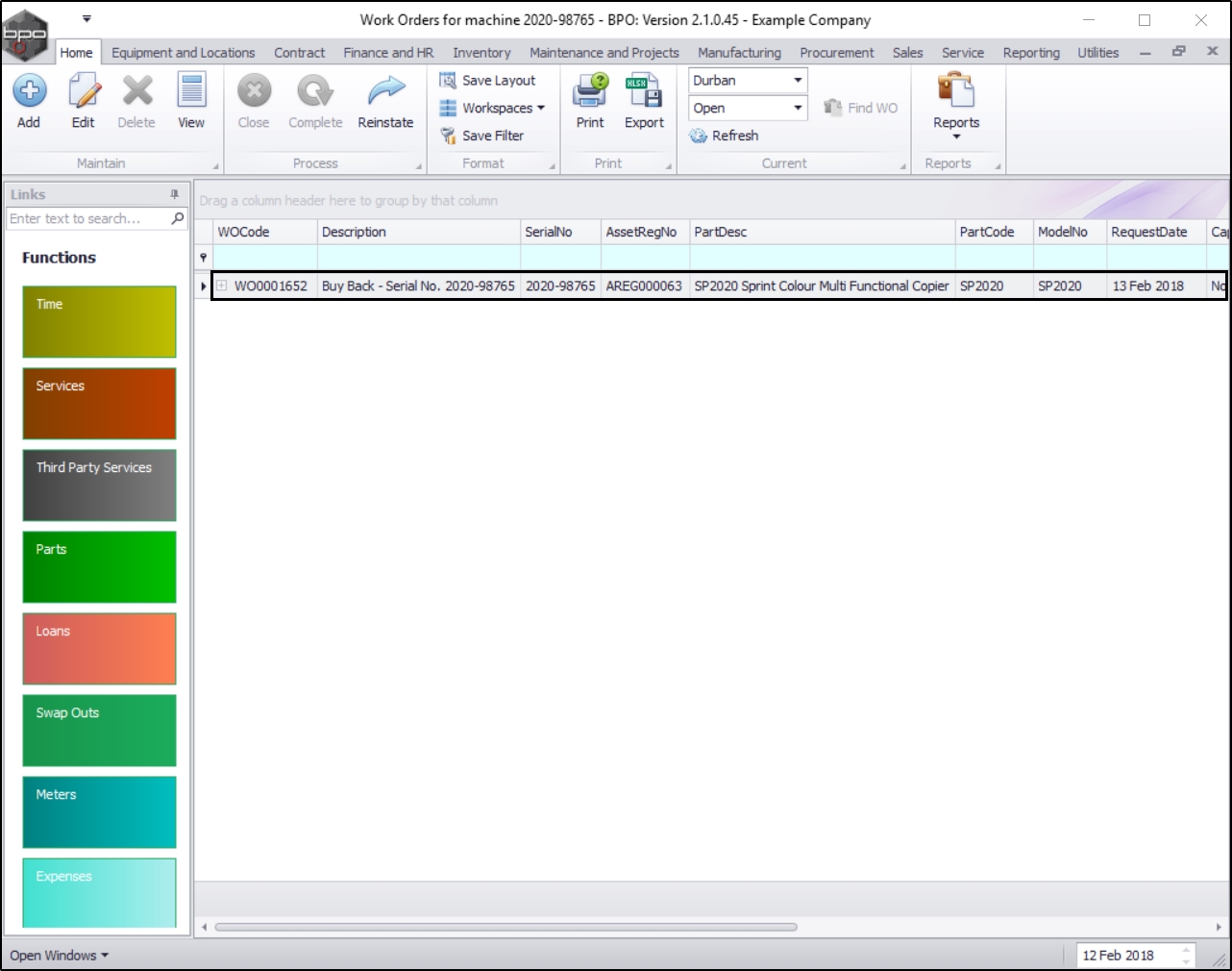
Task: Open the Services function tile
Action: [100, 404]
